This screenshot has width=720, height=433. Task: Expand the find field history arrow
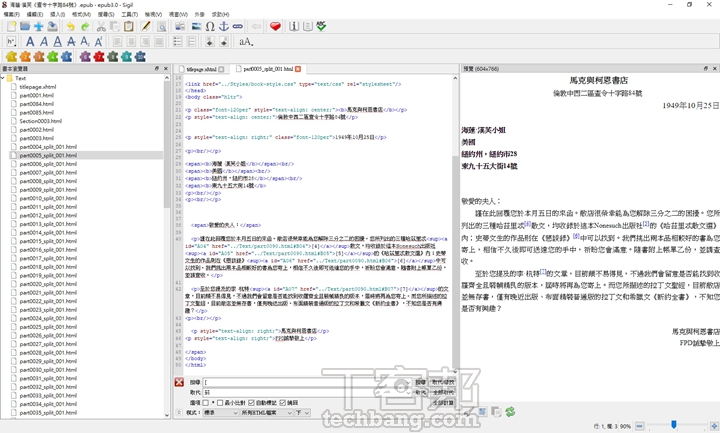[408, 382]
